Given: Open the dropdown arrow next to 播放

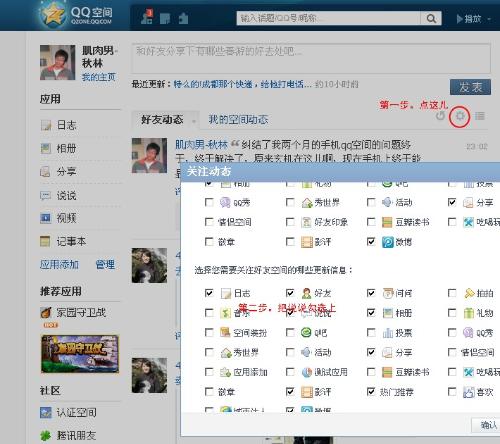Looking at the screenshot, I should (489, 19).
